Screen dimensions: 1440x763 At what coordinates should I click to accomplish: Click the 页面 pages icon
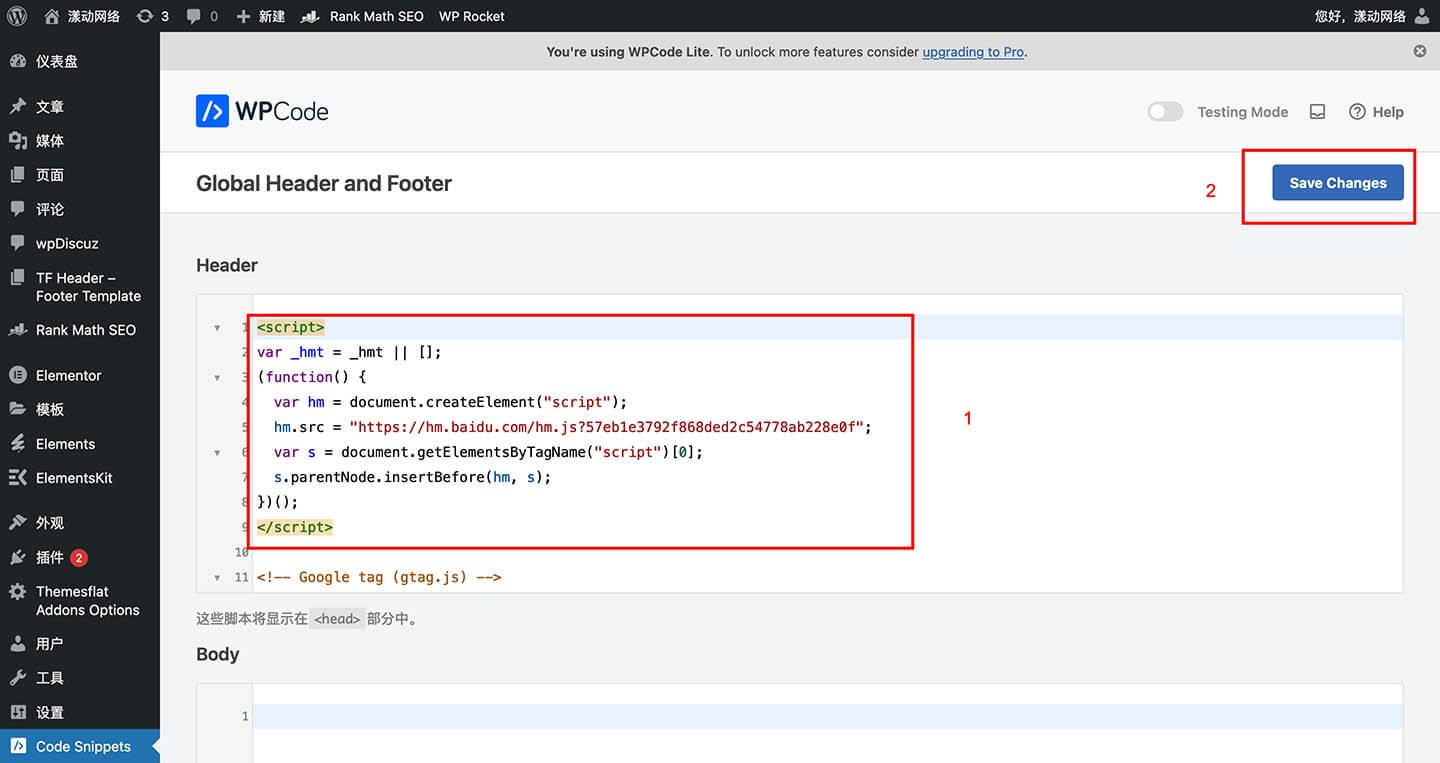(x=18, y=175)
